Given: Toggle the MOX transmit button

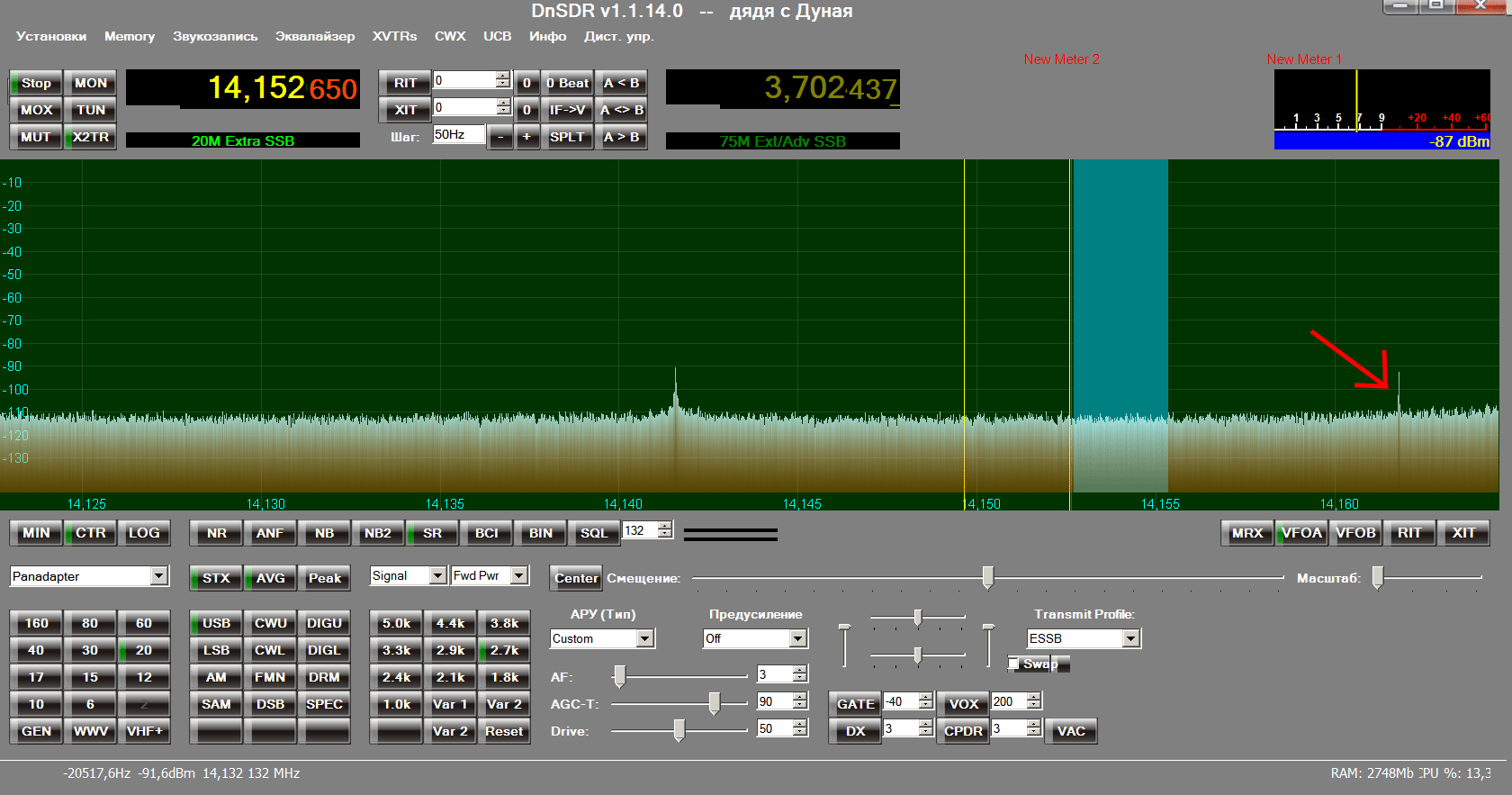Looking at the screenshot, I should (36, 110).
